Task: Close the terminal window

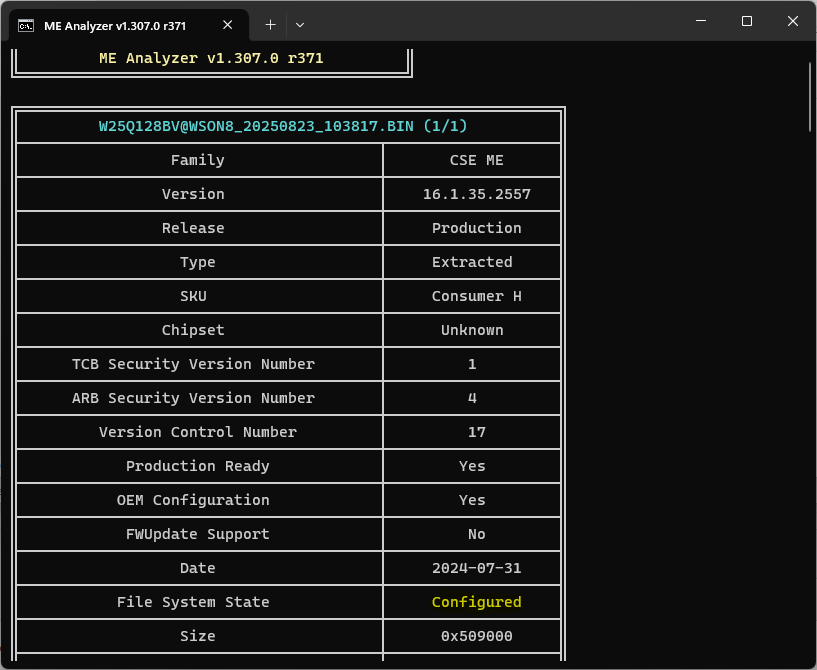Action: (x=793, y=21)
